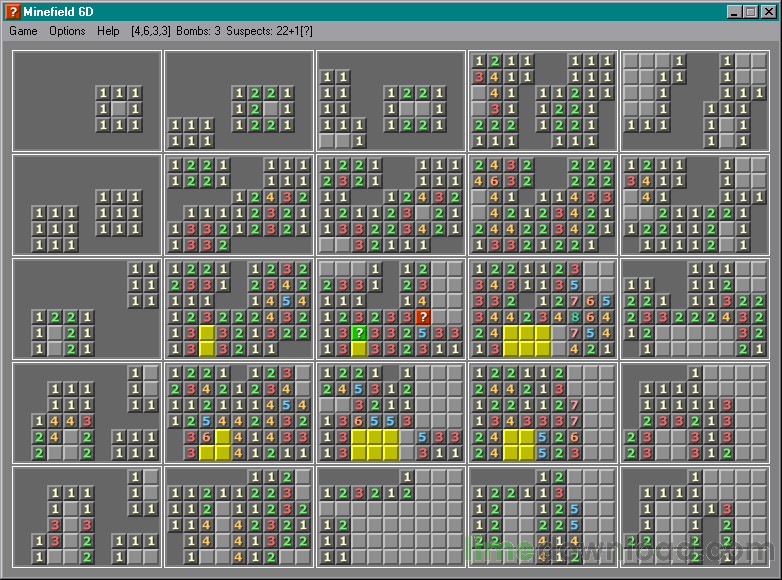Open the Options menu
782x580 pixels.
click(67, 31)
